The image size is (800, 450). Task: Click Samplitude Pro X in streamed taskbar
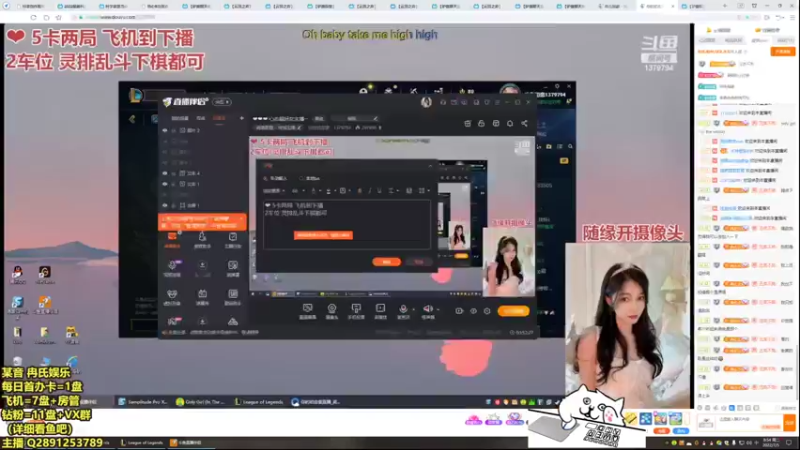(143, 402)
